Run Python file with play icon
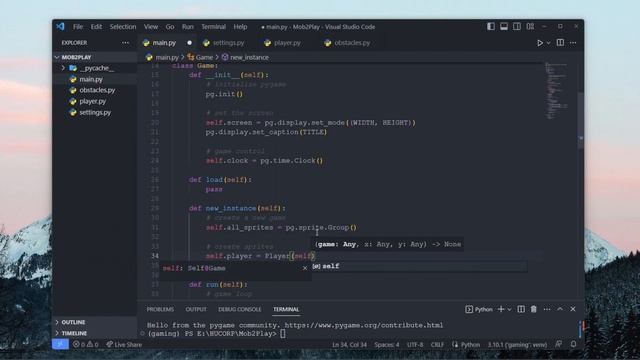Screen dimensions: 640x360 click(540, 42)
